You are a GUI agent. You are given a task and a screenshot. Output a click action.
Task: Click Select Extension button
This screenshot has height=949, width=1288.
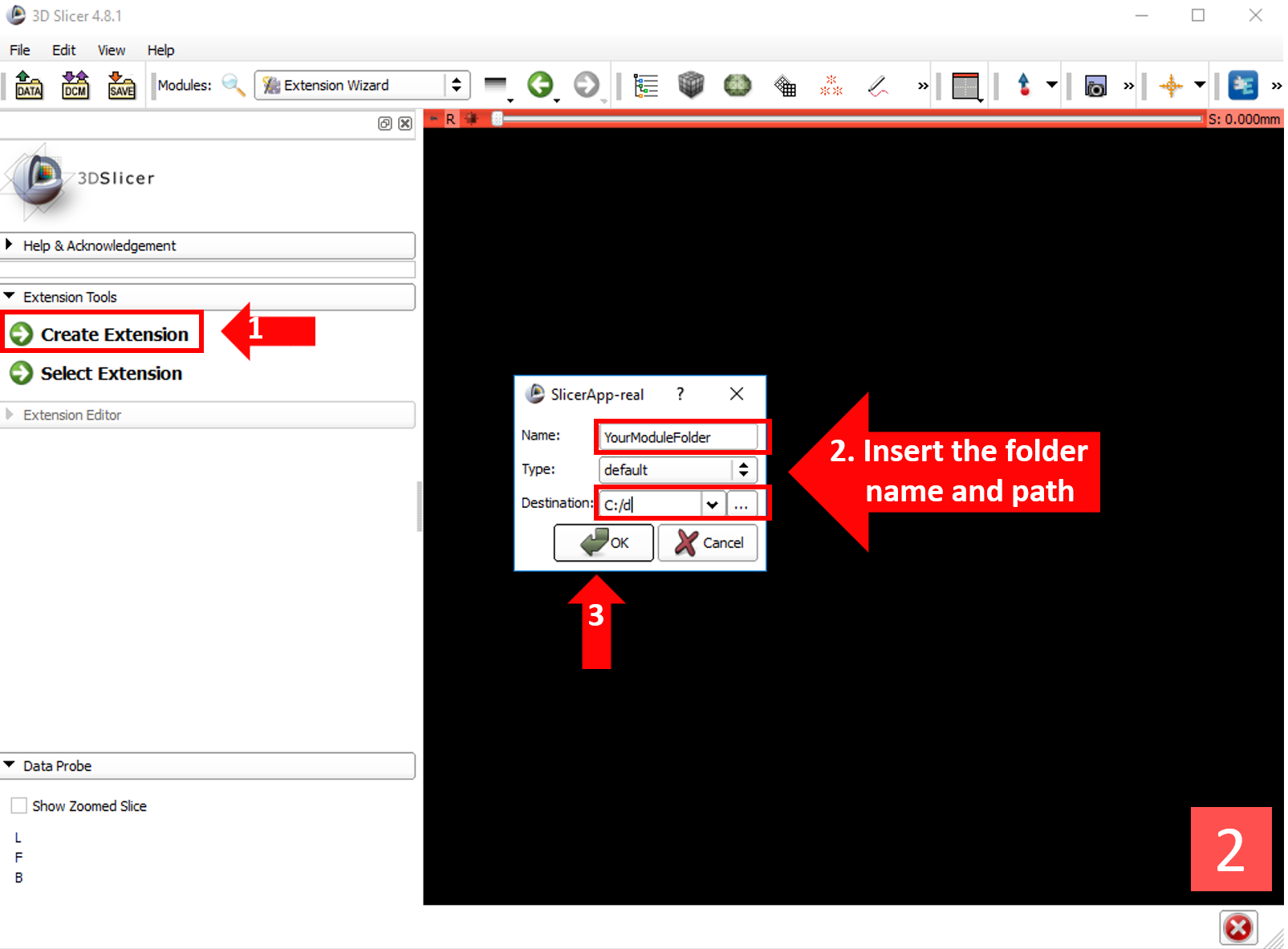[x=96, y=373]
